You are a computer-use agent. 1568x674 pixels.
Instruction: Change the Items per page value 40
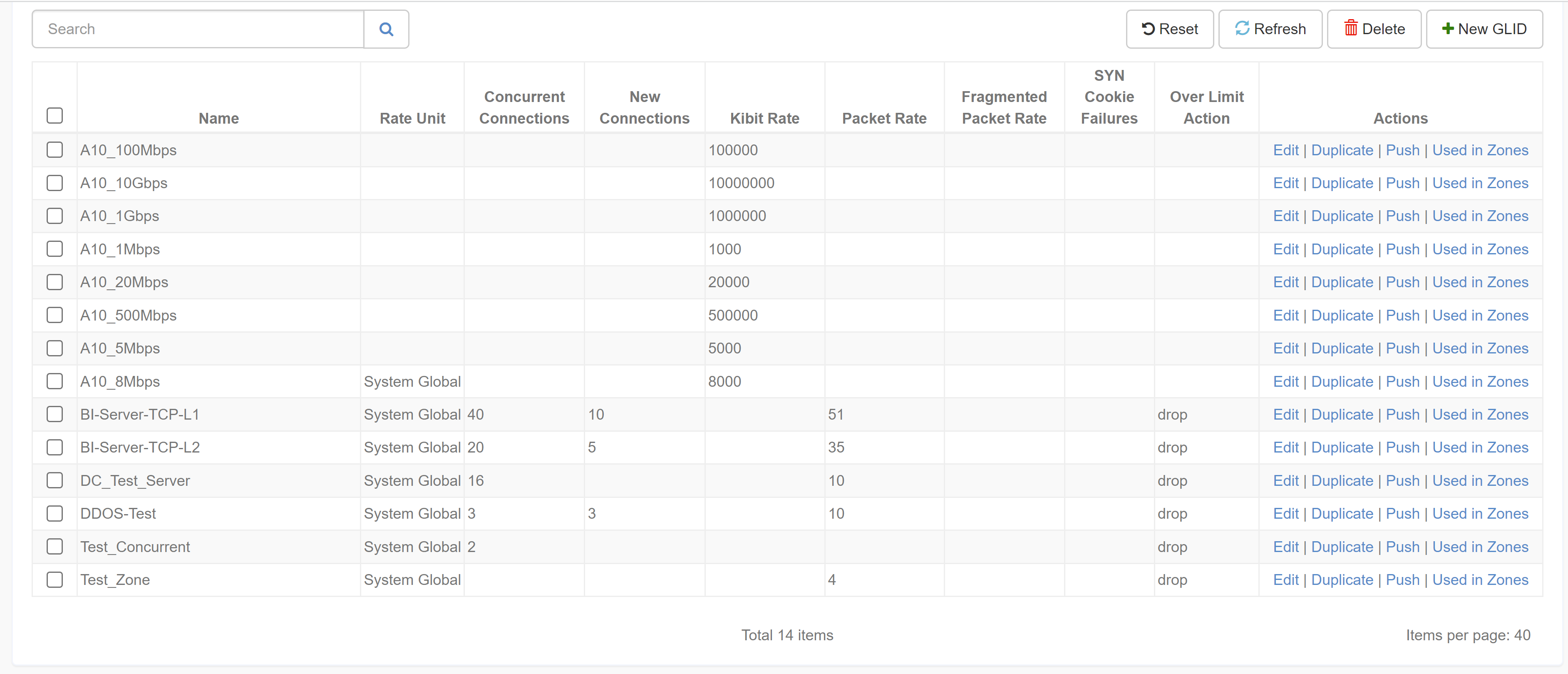coord(1522,635)
